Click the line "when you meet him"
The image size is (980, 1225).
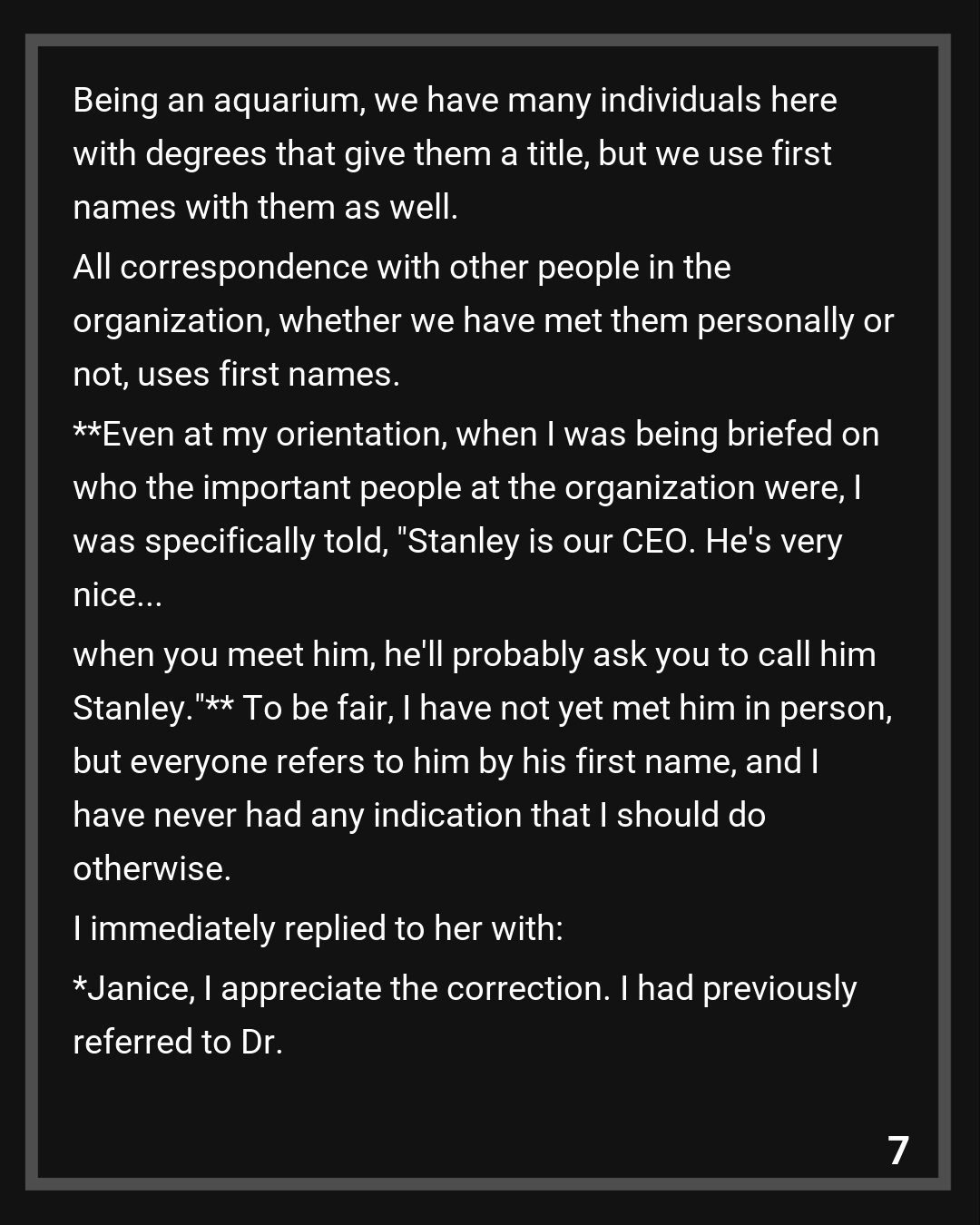[474, 655]
